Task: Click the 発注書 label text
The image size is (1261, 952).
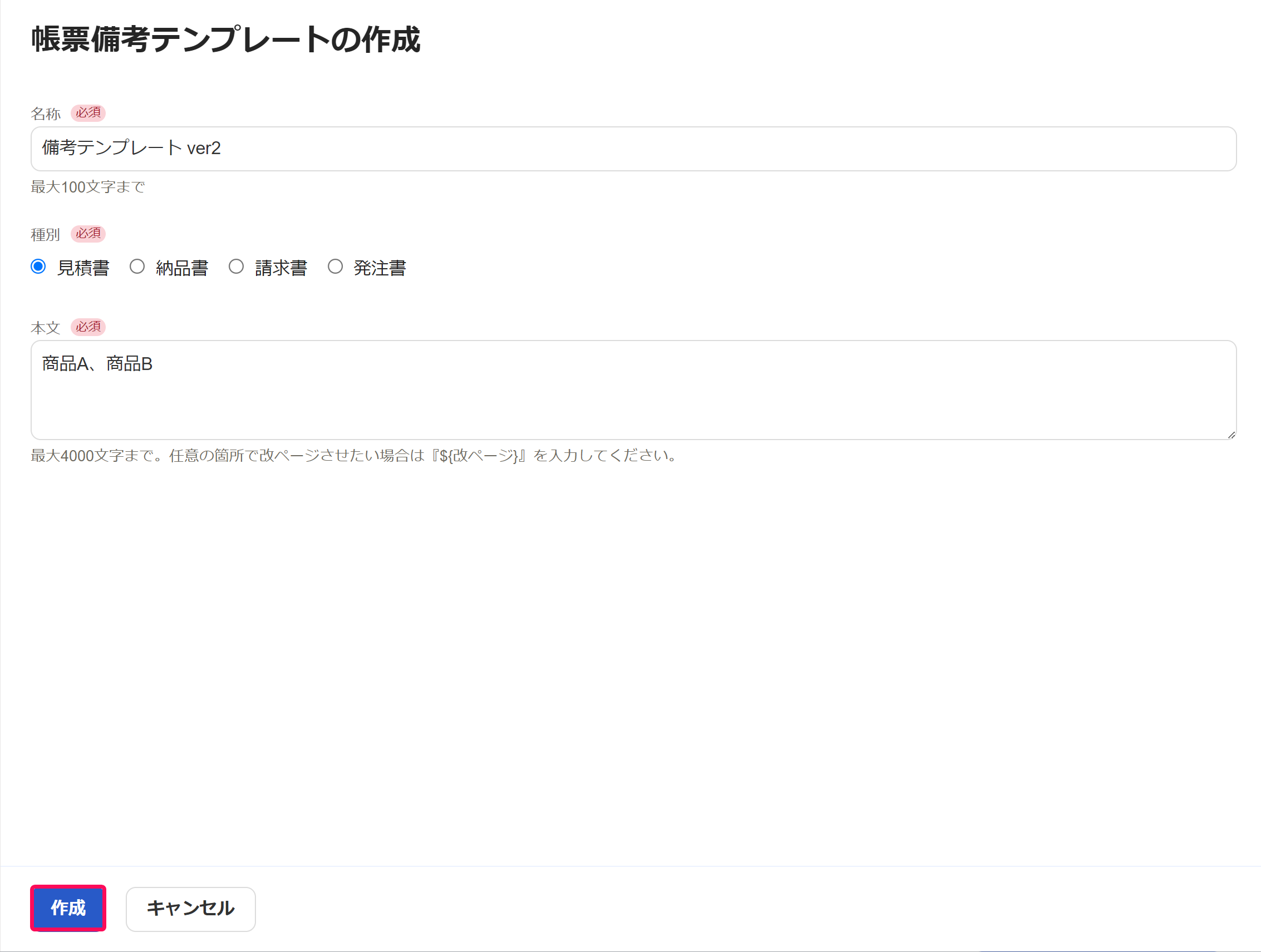Action: [x=380, y=268]
